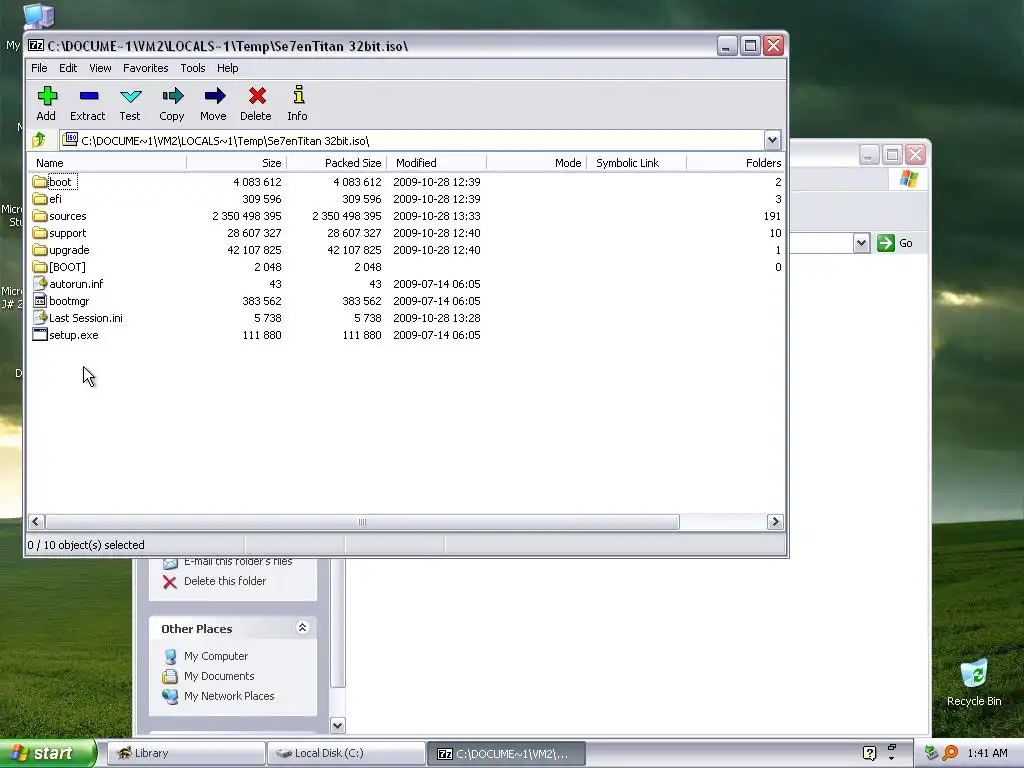Sort by the Name column header

coord(107,163)
